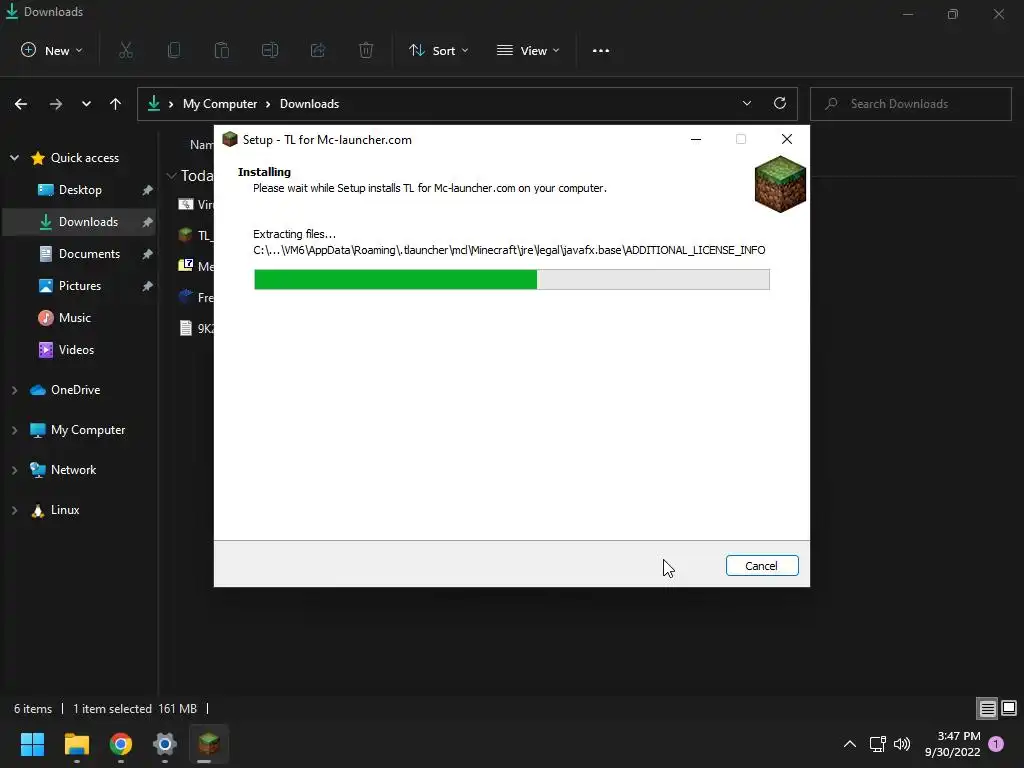Expand the Network tree node
This screenshot has width=1024, height=768.
tap(14, 470)
